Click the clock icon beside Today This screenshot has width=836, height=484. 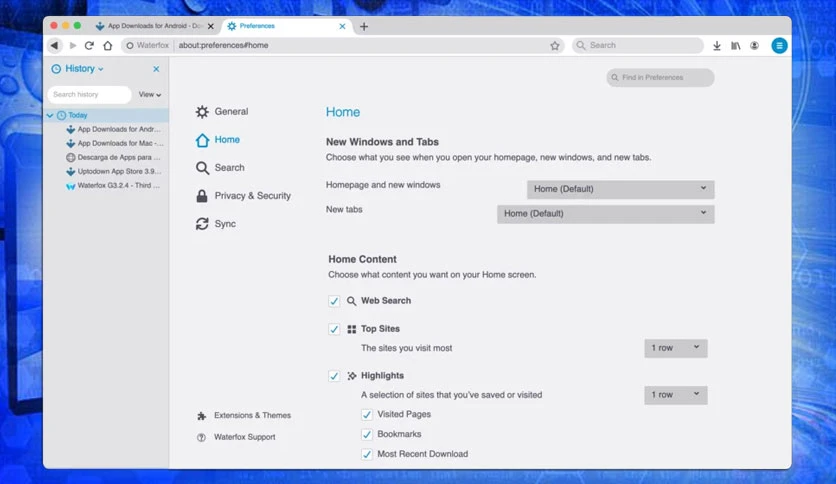pyautogui.click(x=61, y=115)
